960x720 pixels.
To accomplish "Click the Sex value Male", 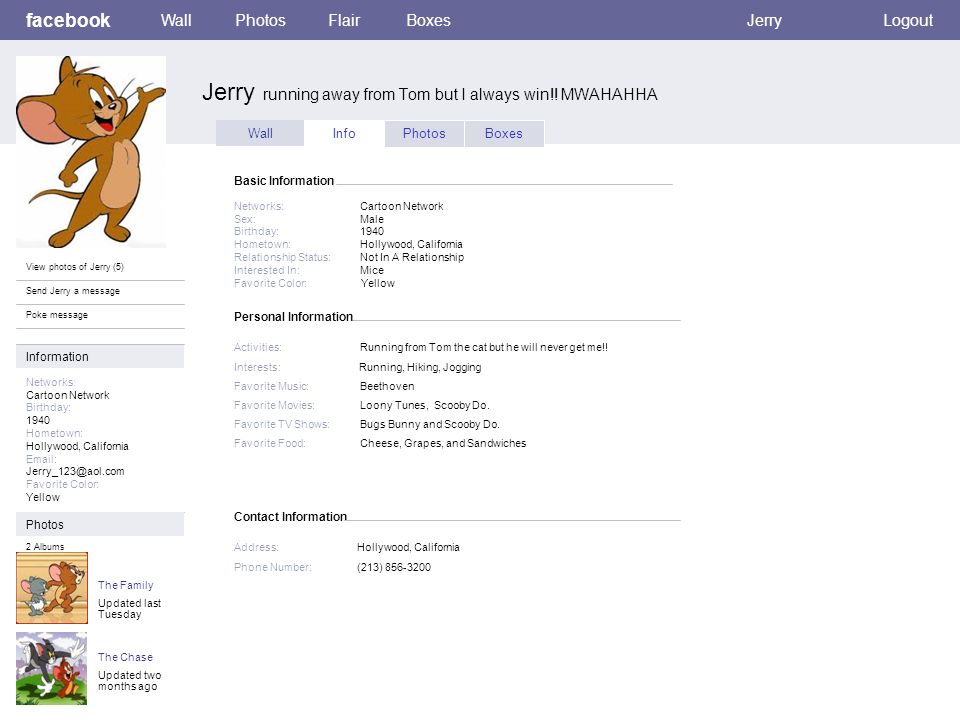I will coord(372,219).
